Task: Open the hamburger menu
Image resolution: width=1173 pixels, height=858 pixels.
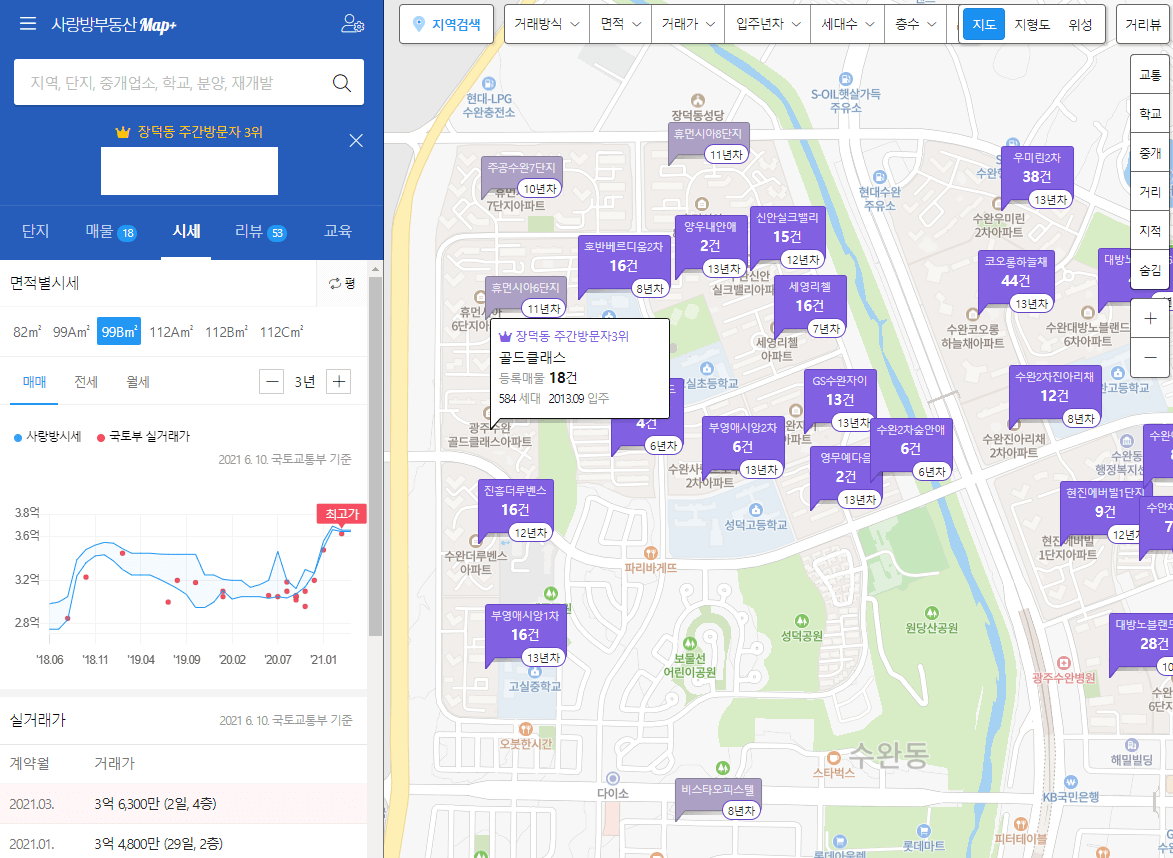Action: (x=27, y=25)
